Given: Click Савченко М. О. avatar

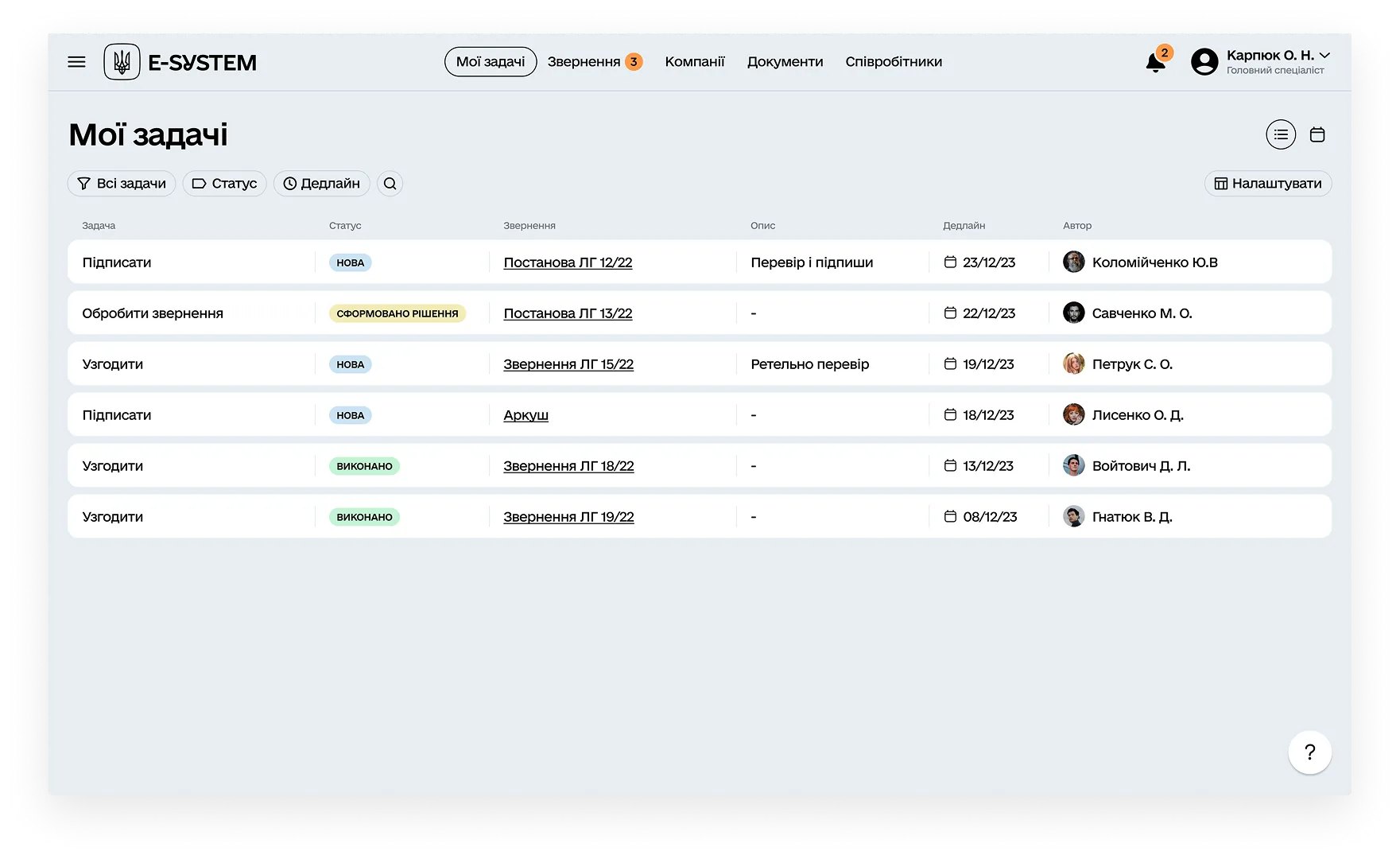Looking at the screenshot, I should [1074, 313].
